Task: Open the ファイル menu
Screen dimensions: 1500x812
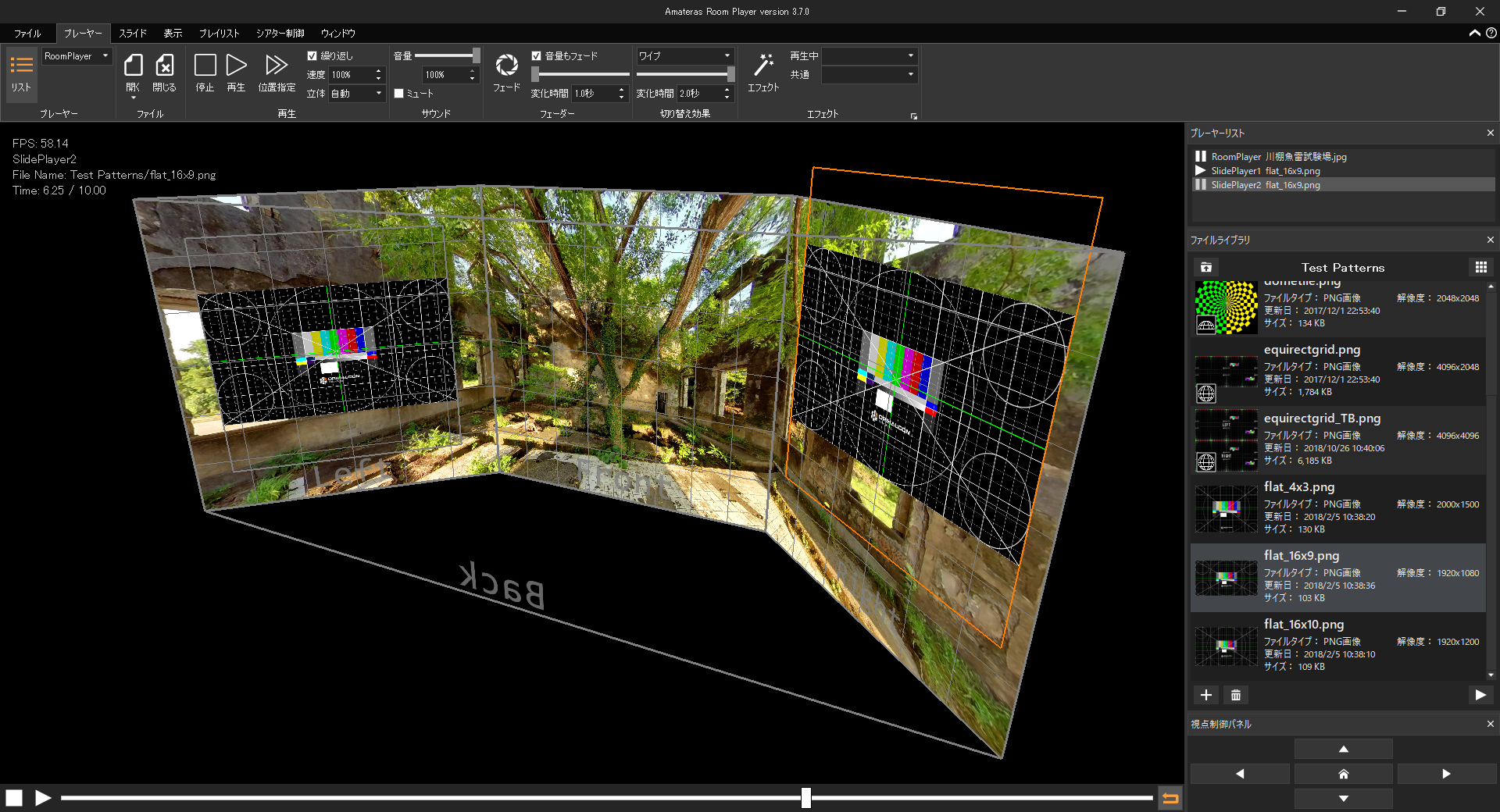Action: coord(27,34)
